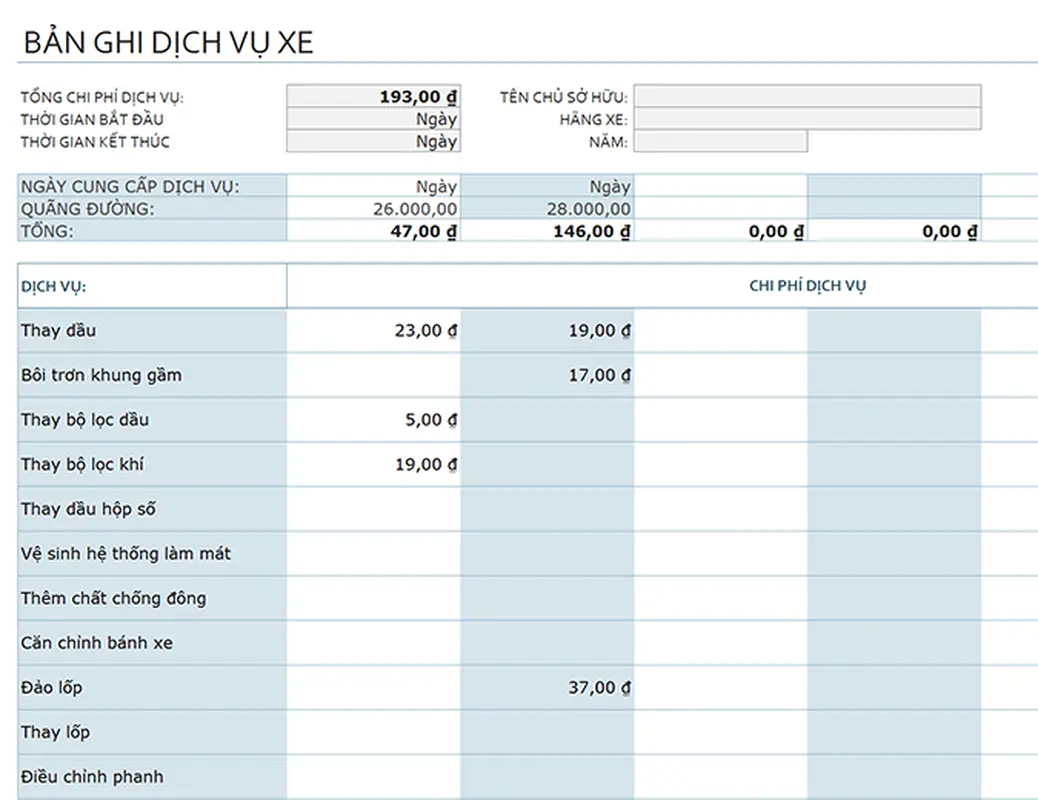
Task: Click the 146,00 ₫ total cell
Action: point(547,232)
